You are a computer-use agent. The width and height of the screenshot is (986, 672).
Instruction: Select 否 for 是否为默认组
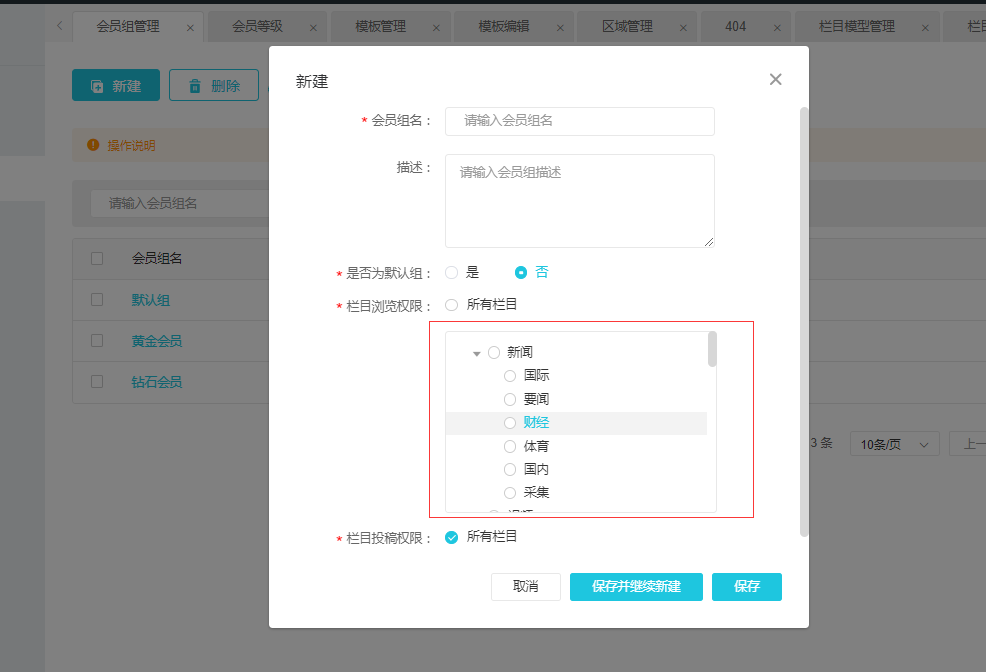(521, 272)
